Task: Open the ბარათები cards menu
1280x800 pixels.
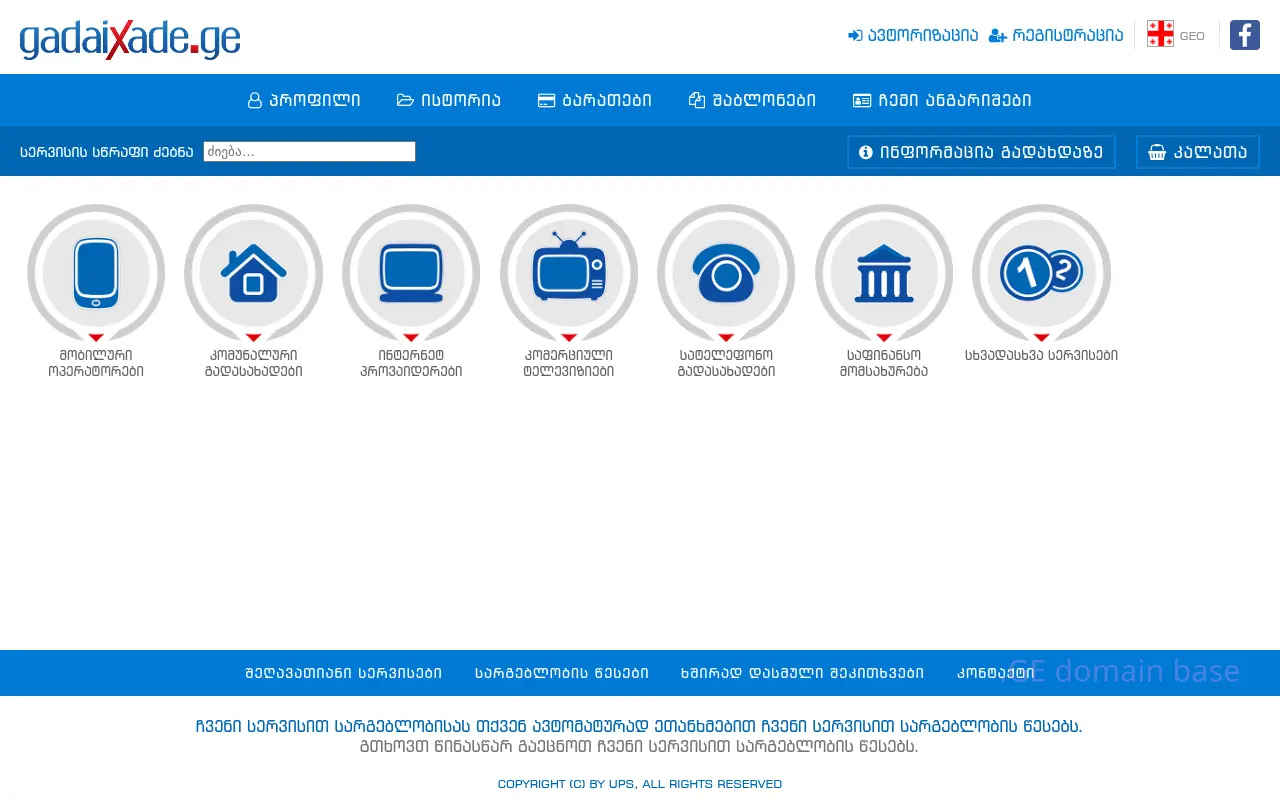Action: (x=595, y=100)
